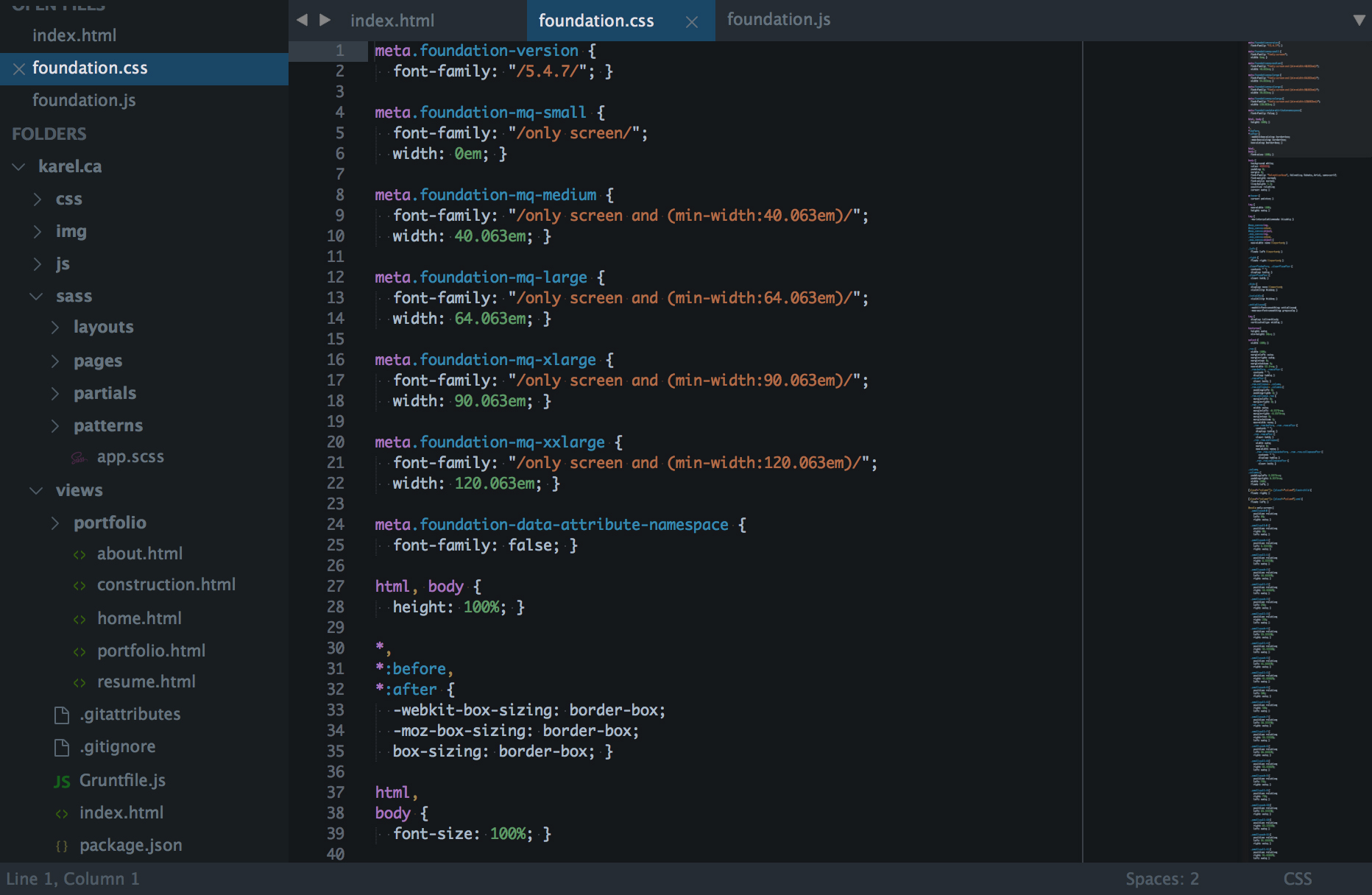The image size is (1372, 895).
Task: Click the HTML icon beside portfolio.html
Action: point(79,652)
